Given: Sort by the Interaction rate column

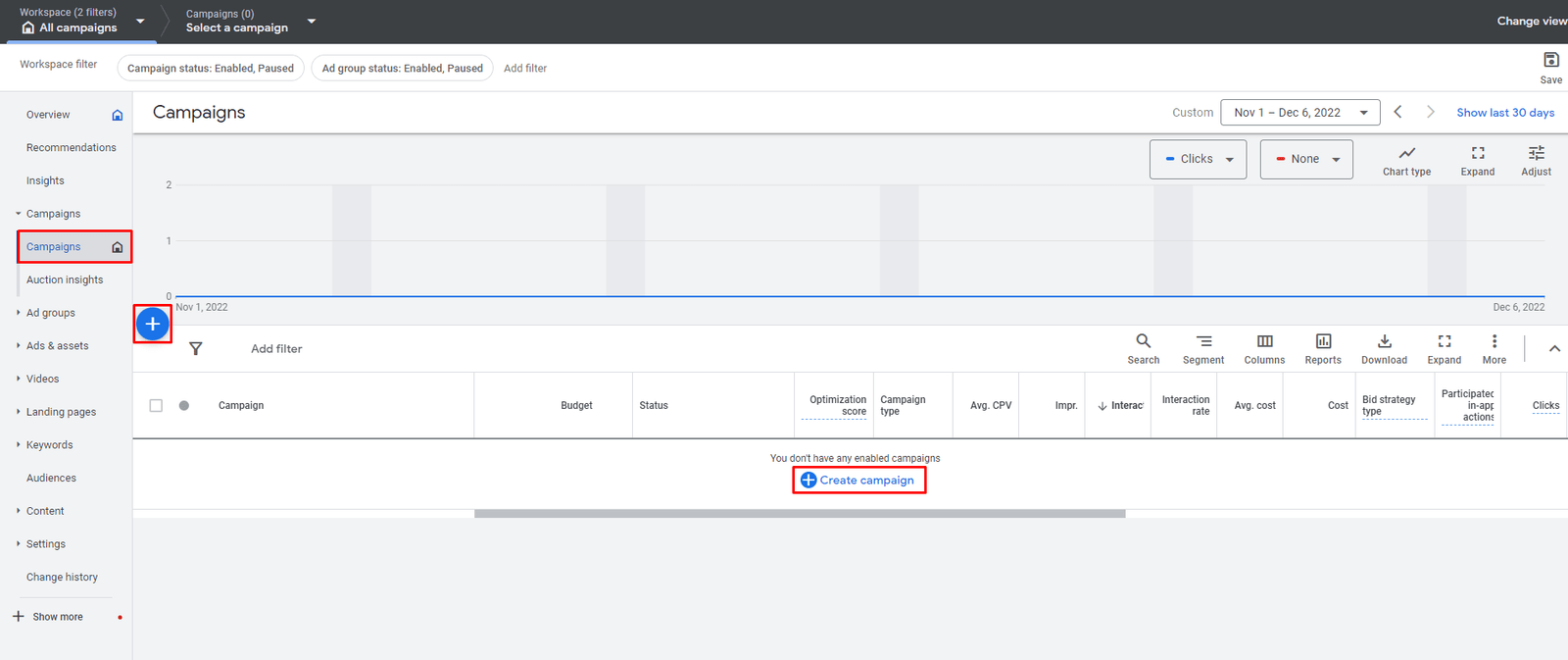Looking at the screenshot, I should tap(1186, 405).
